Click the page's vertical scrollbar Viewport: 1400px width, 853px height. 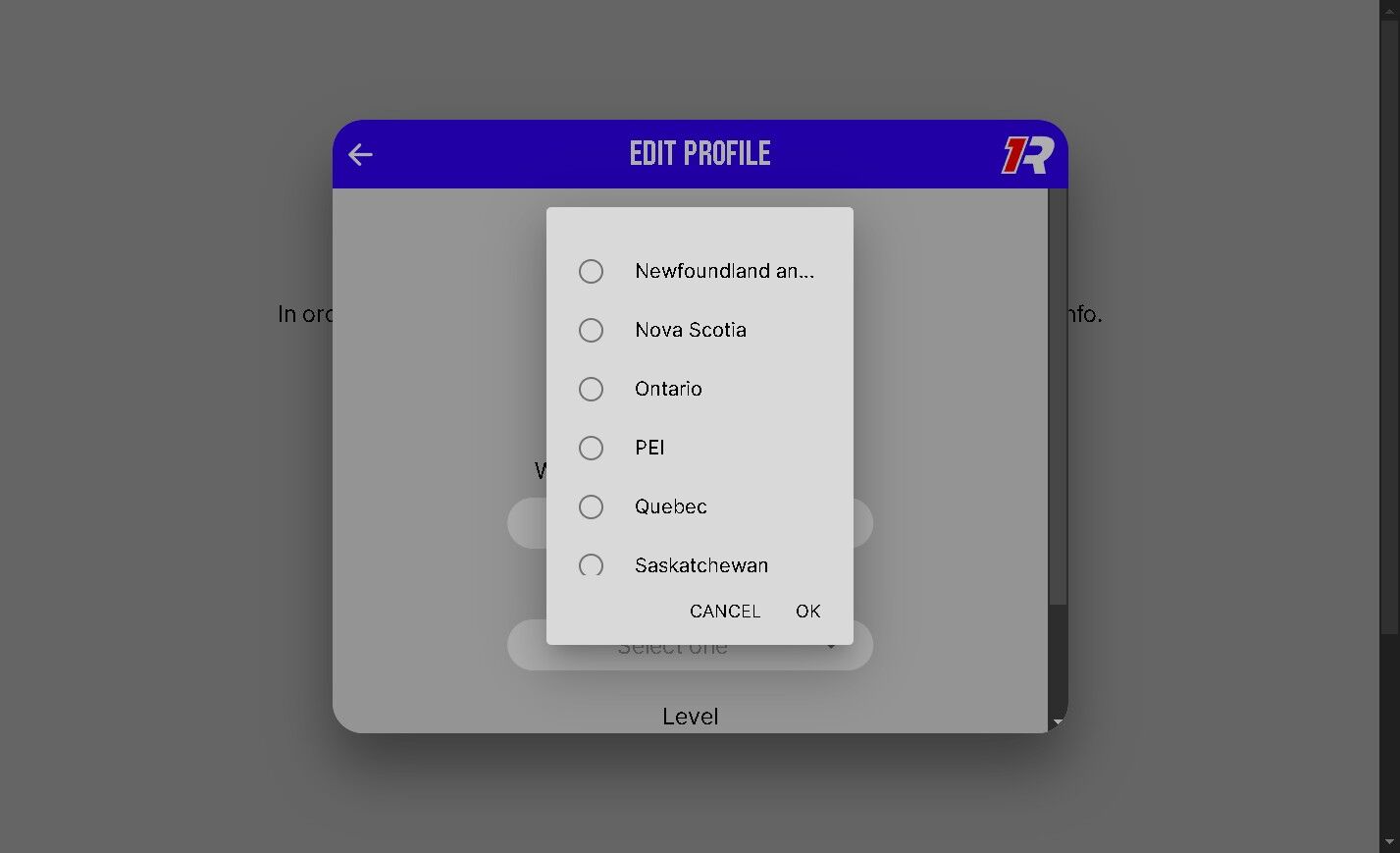tap(1389, 314)
